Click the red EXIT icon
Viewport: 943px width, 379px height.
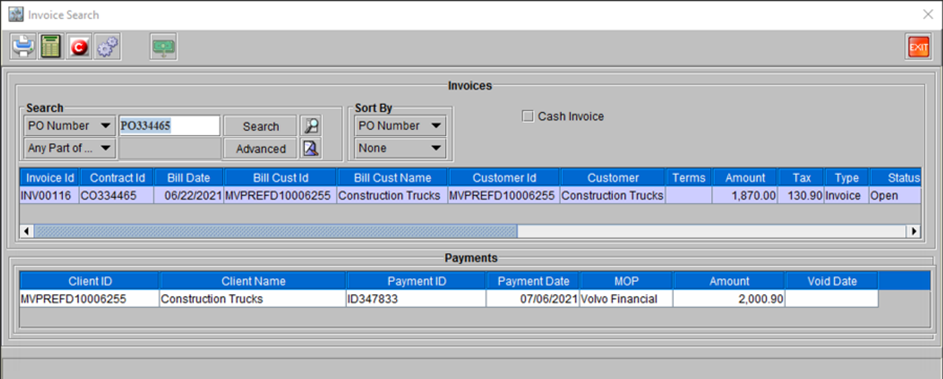[918, 47]
